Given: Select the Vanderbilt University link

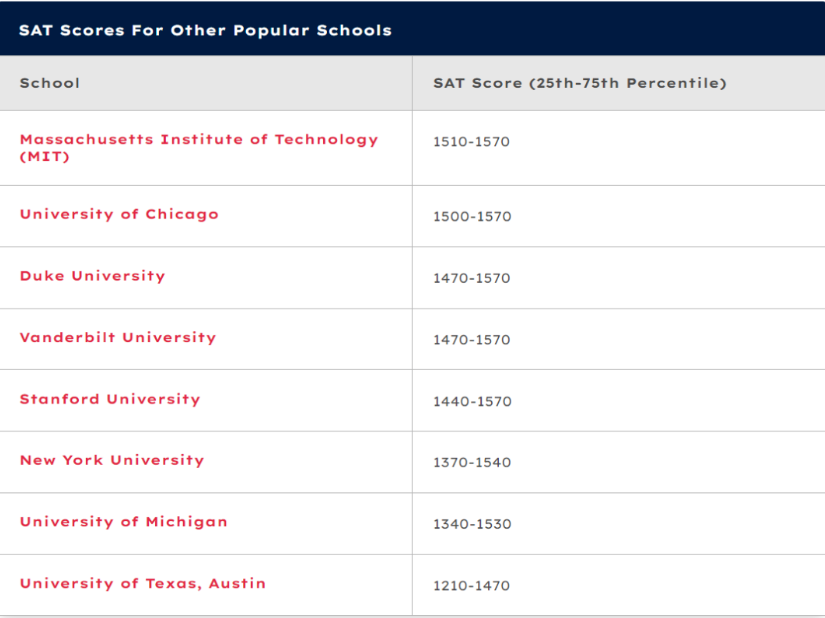Looking at the screenshot, I should (x=118, y=337).
